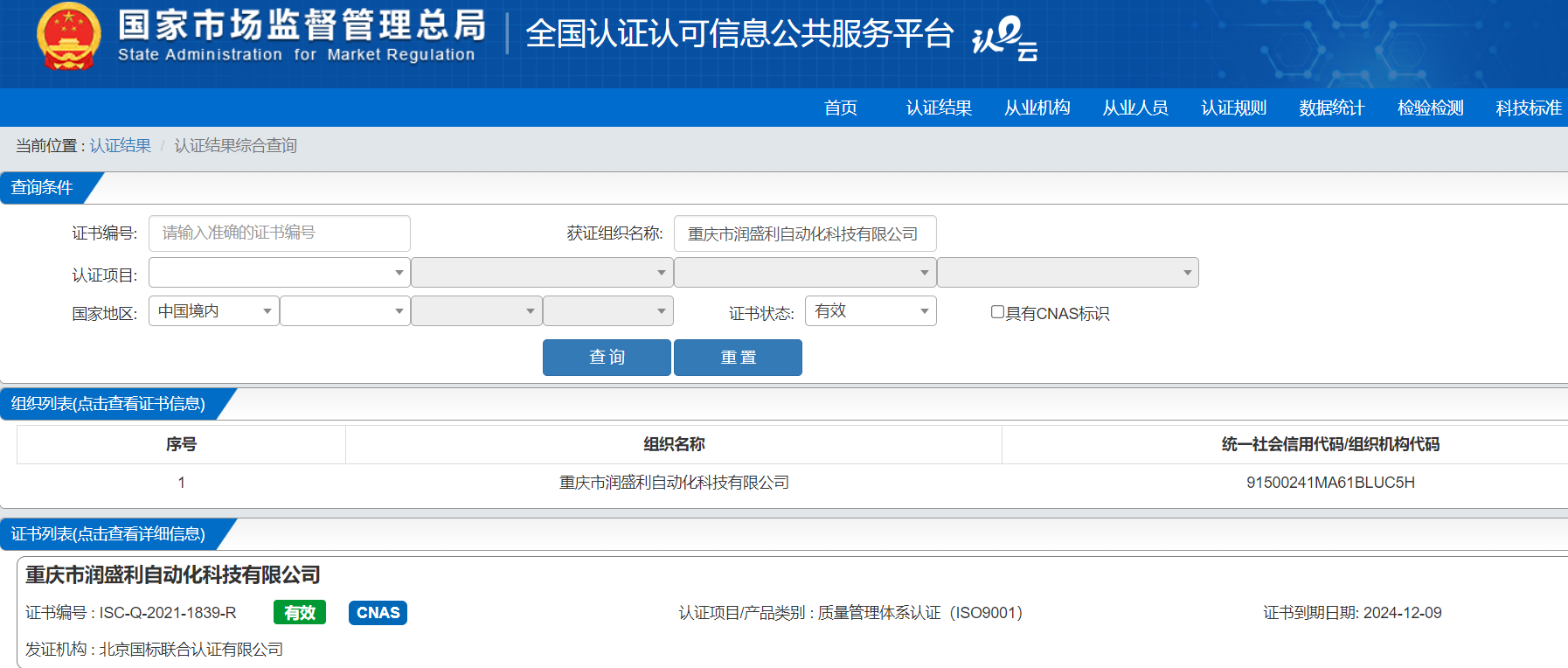Click the 重置 button
The image size is (1568, 668).
[x=738, y=358]
